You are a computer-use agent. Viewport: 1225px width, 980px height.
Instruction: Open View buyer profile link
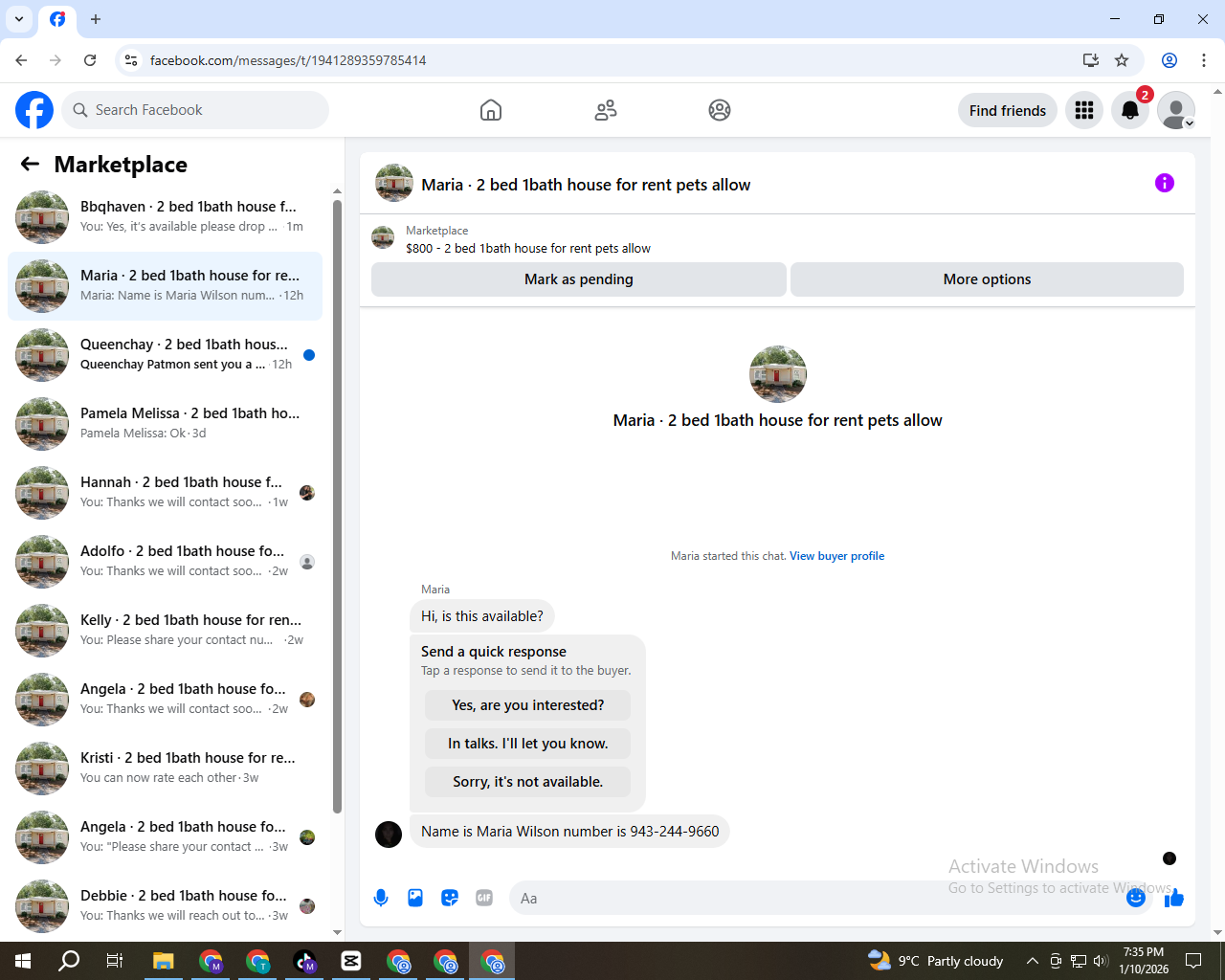(836, 556)
